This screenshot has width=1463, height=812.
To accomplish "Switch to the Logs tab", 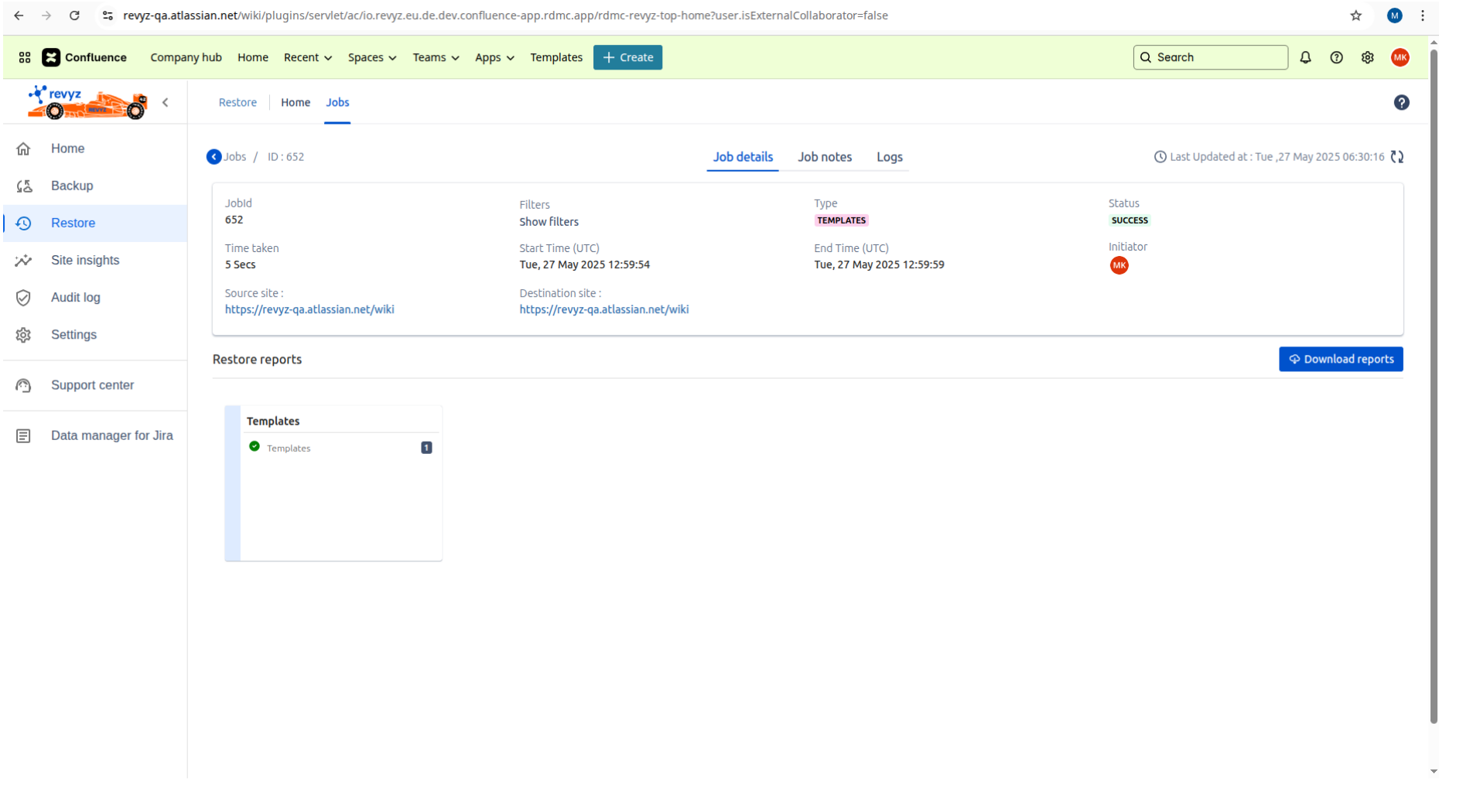I will [x=889, y=157].
